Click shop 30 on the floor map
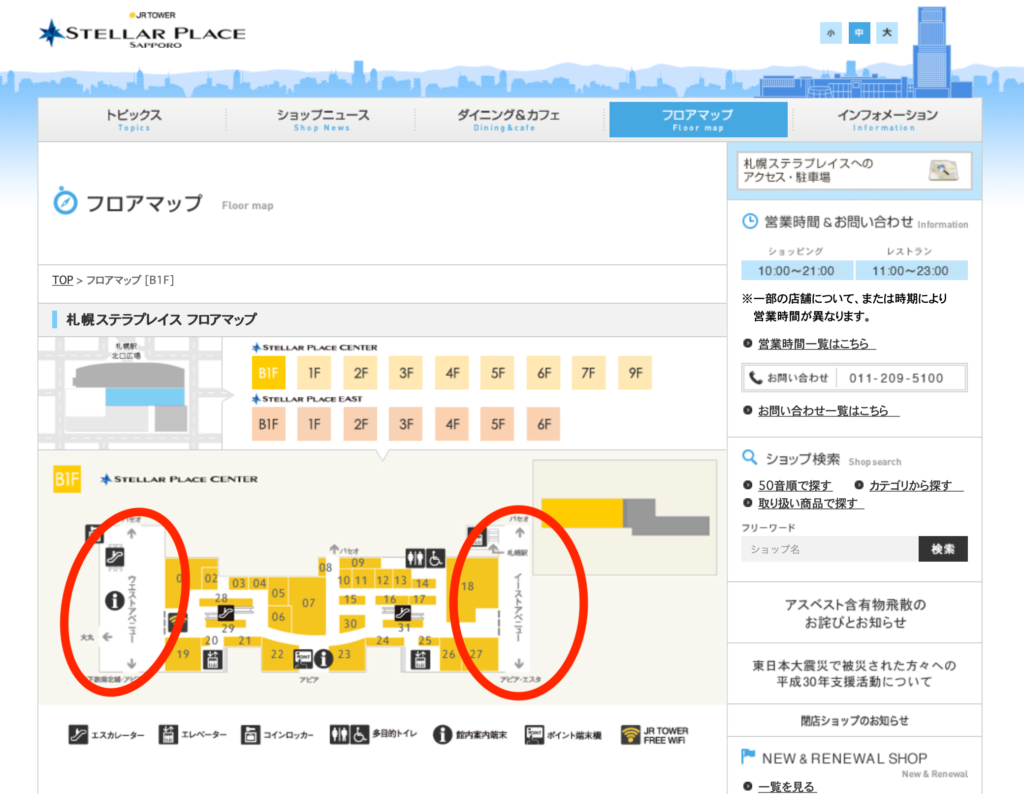This screenshot has width=1024, height=794. coord(351,624)
